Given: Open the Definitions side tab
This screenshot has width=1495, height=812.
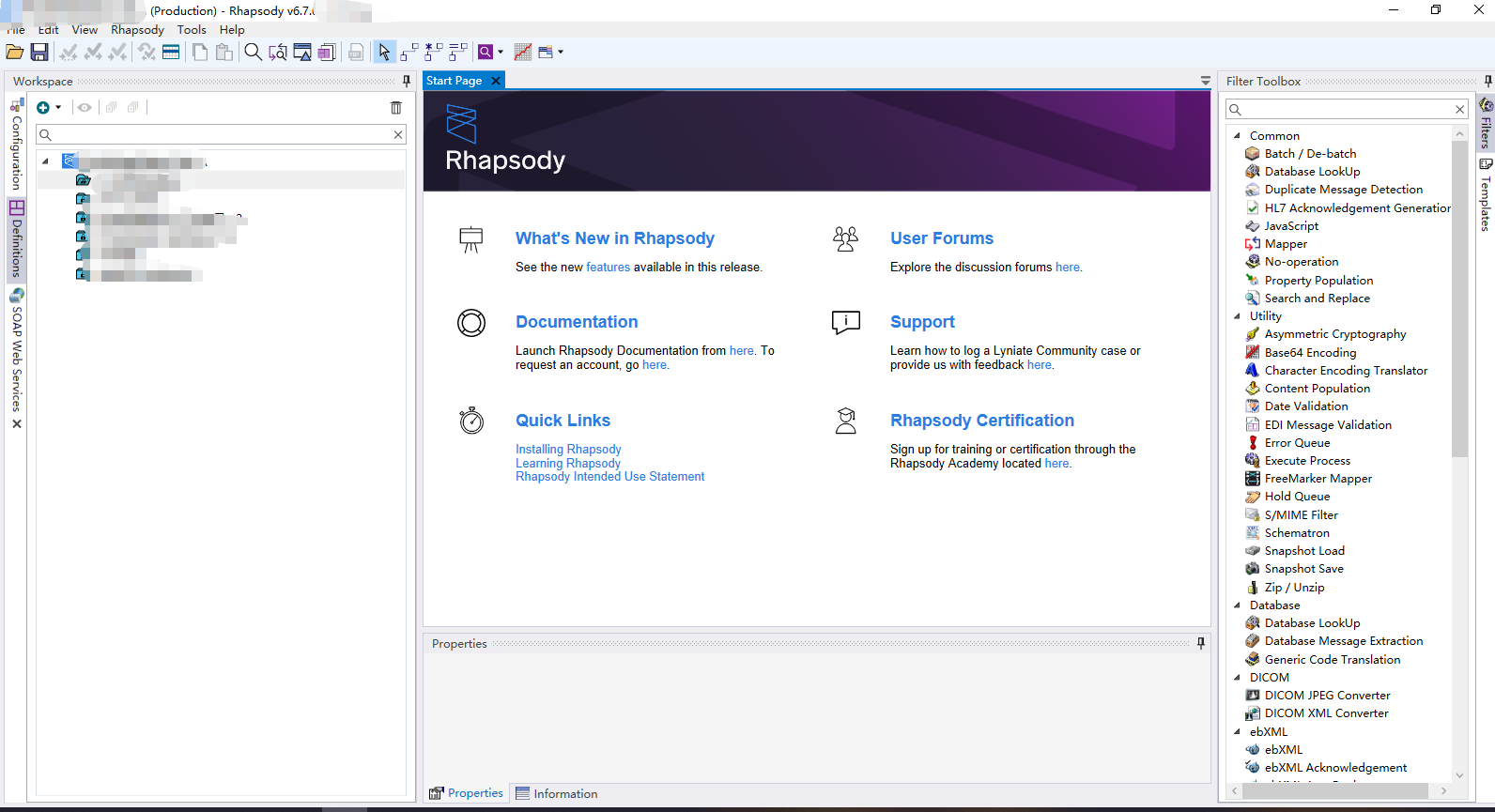Looking at the screenshot, I should [x=16, y=238].
